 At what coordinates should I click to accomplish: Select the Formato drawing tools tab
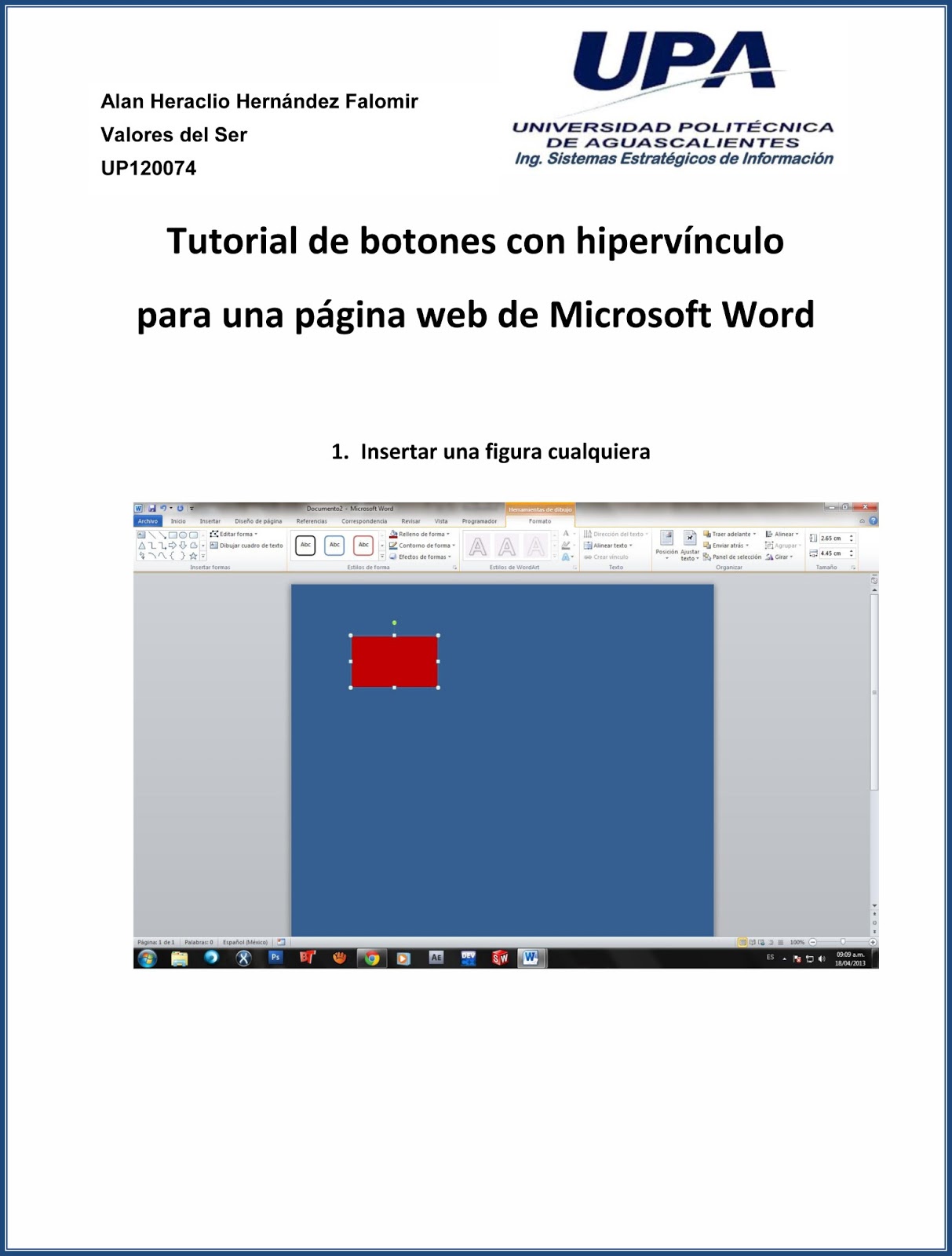(540, 521)
